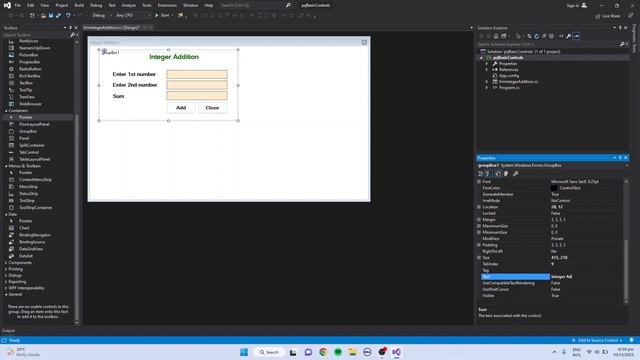Click the Toolbox search magnifier icon
The width and height of the screenshot is (640, 360).
[x=72, y=35]
